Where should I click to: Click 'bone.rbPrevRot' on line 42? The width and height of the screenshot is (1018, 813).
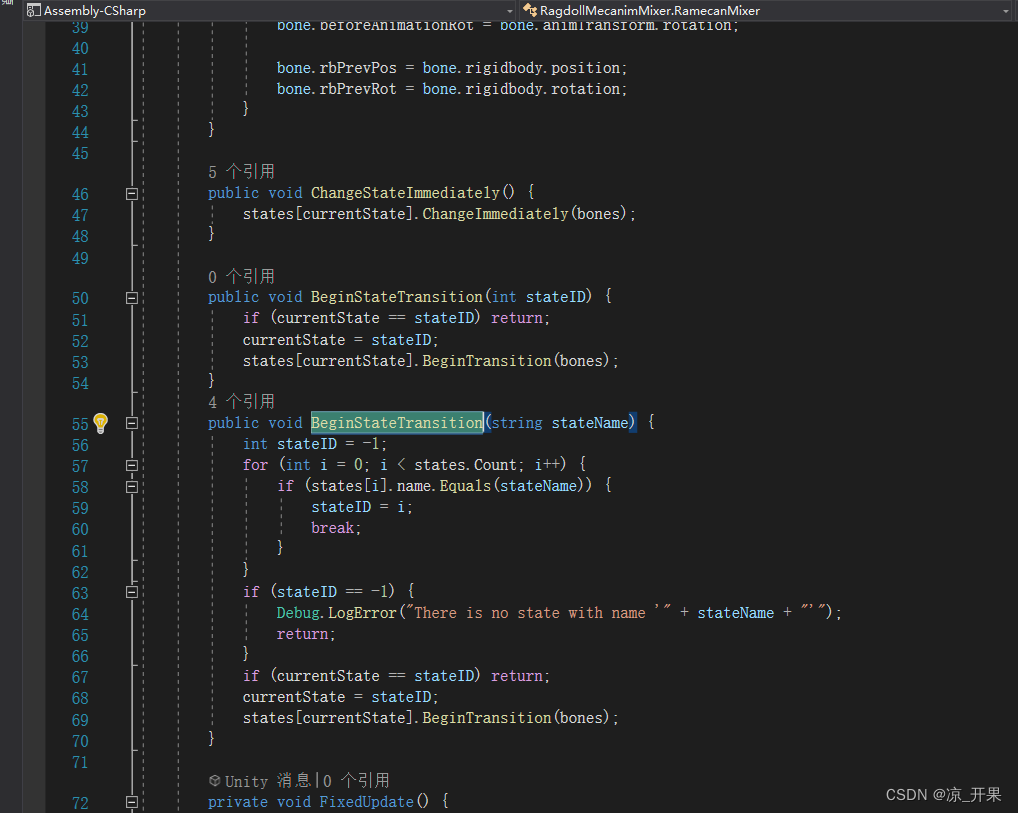[x=336, y=89]
